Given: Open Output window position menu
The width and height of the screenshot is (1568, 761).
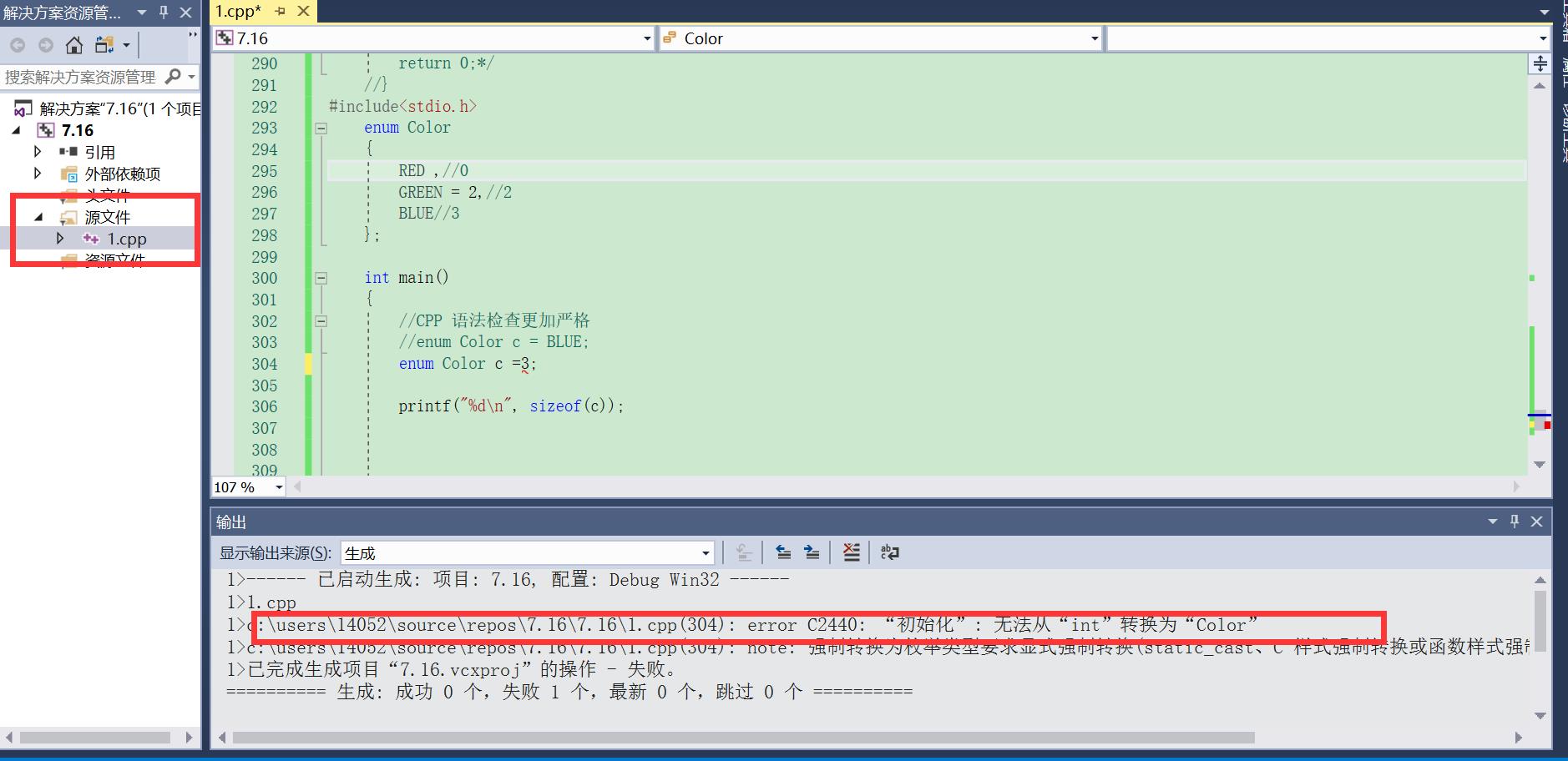Looking at the screenshot, I should coord(1492,522).
